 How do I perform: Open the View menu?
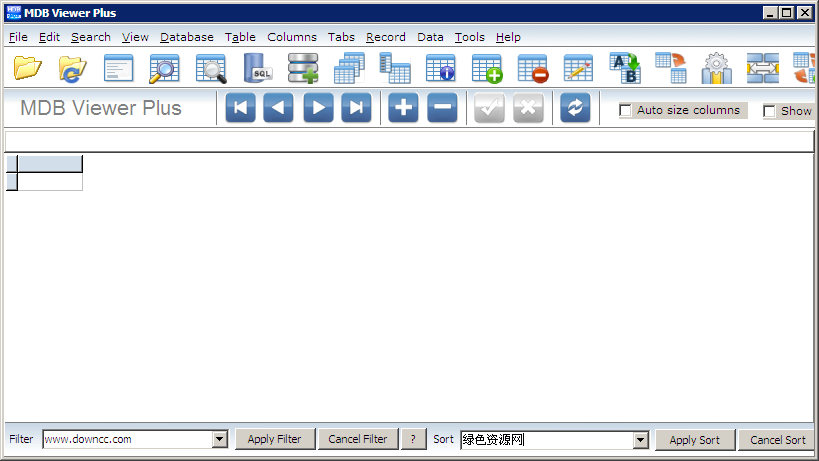(x=135, y=37)
